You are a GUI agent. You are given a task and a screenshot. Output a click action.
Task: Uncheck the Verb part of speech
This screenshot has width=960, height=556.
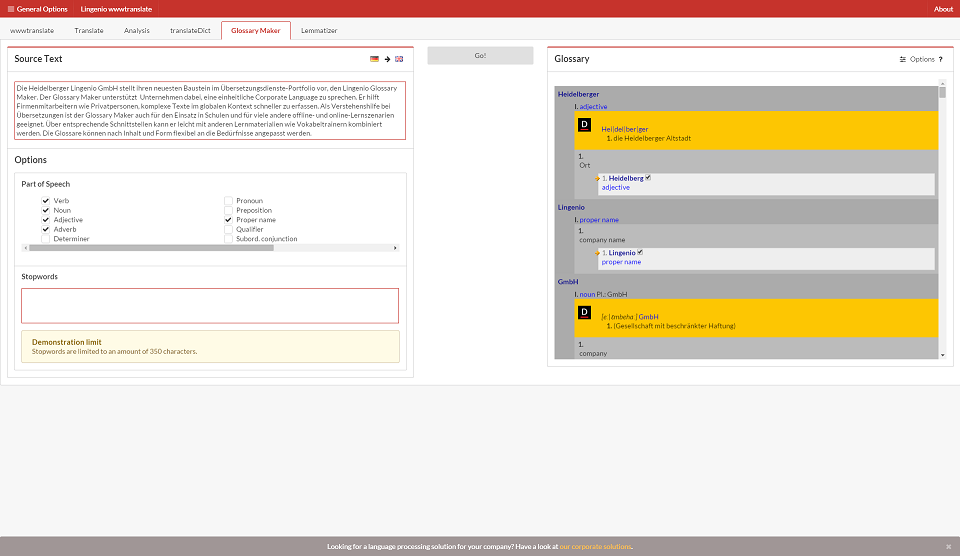(46, 201)
